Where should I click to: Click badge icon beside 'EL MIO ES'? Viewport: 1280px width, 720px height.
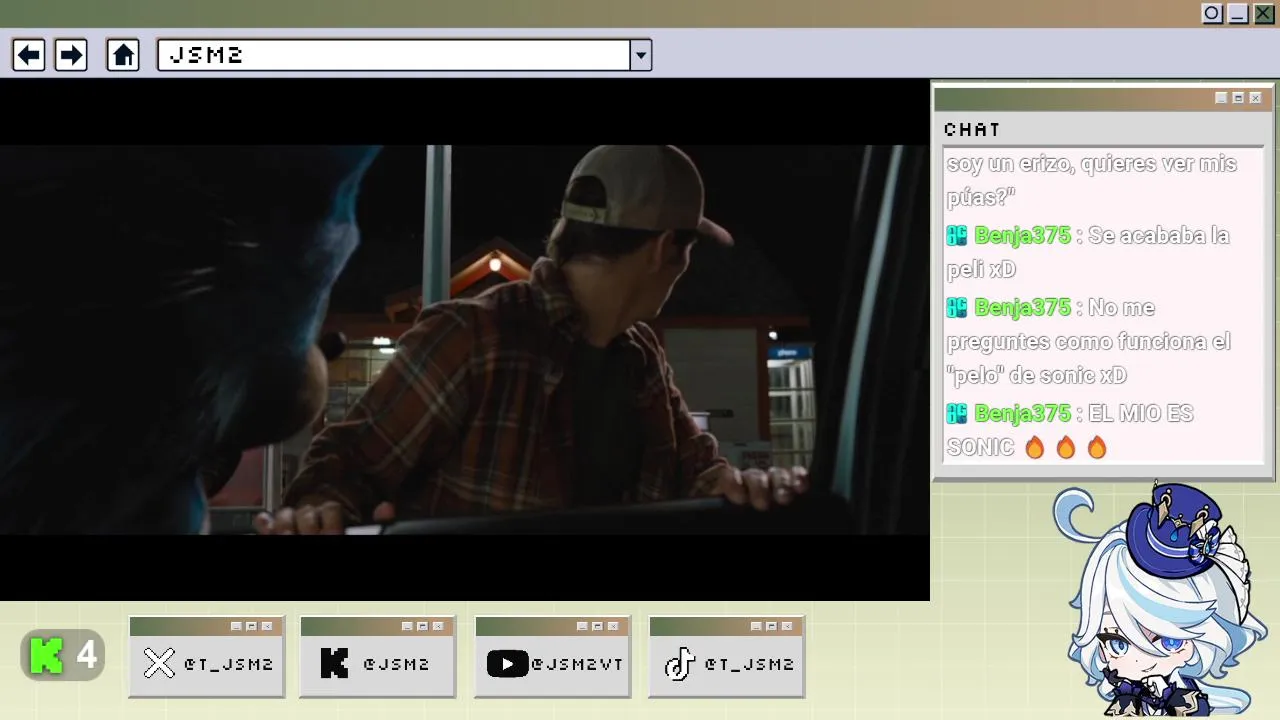957,414
